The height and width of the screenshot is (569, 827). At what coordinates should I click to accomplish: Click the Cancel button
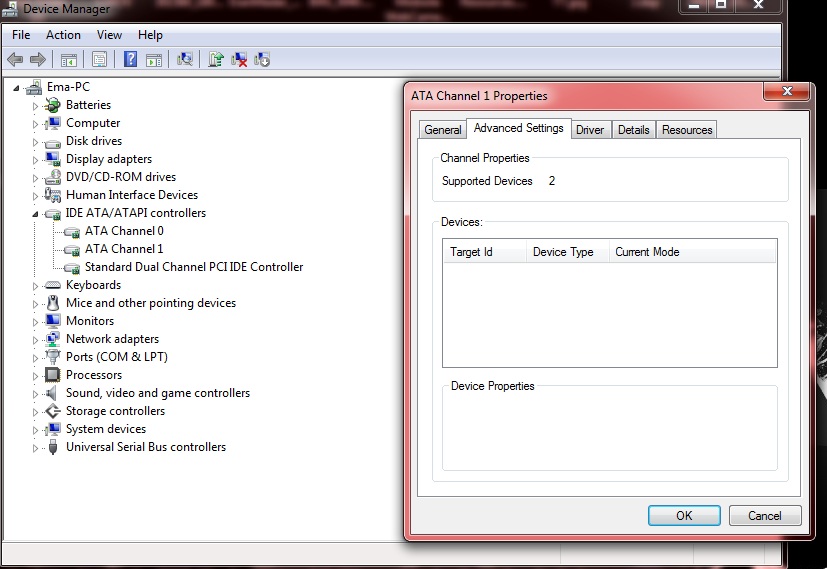point(764,516)
